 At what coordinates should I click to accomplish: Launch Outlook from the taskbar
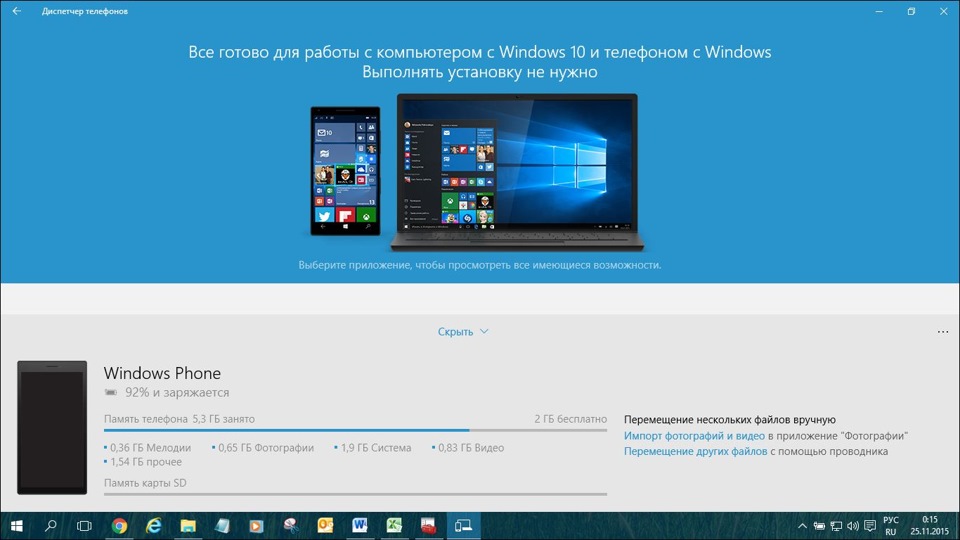(x=325, y=526)
